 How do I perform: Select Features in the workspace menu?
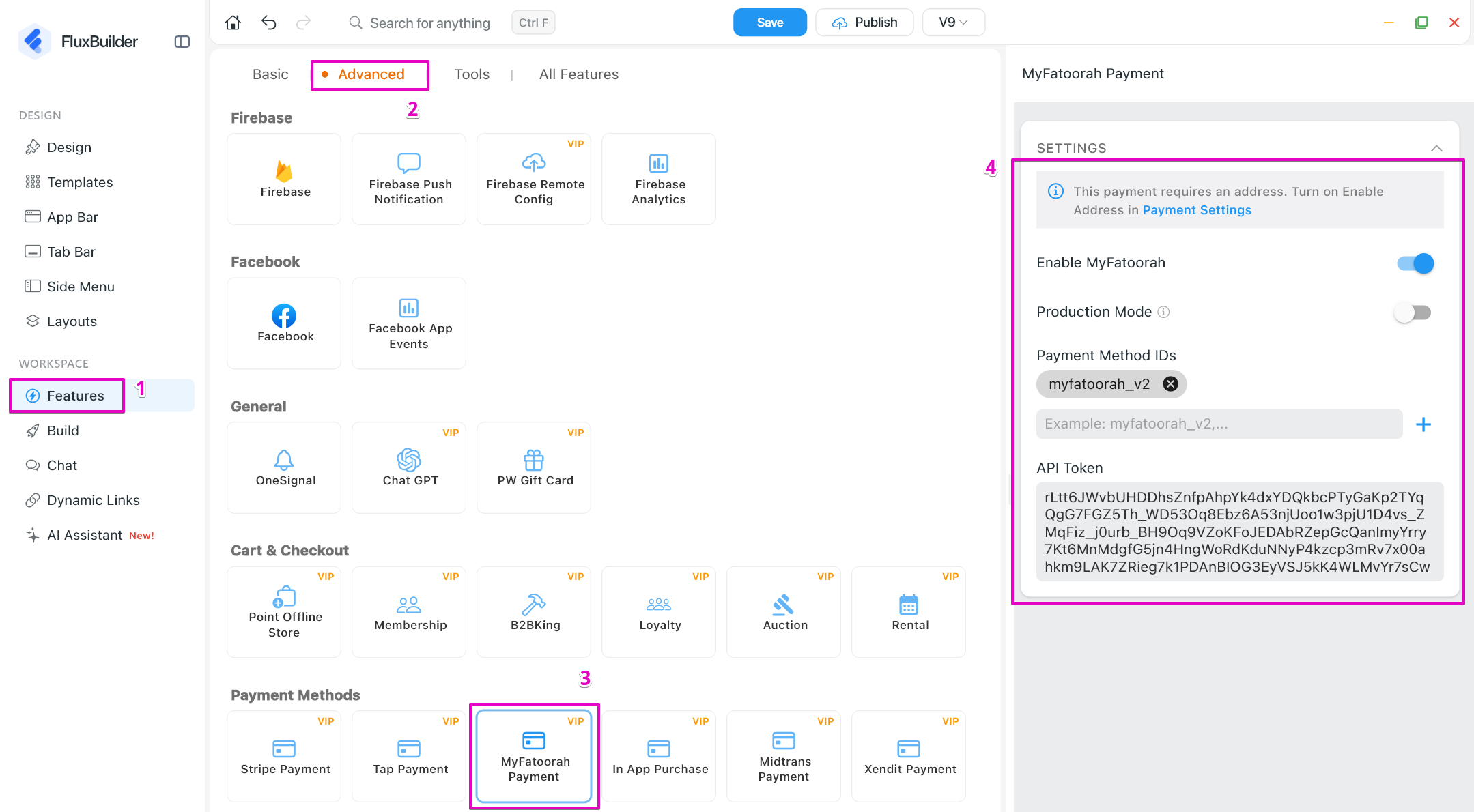(102, 396)
